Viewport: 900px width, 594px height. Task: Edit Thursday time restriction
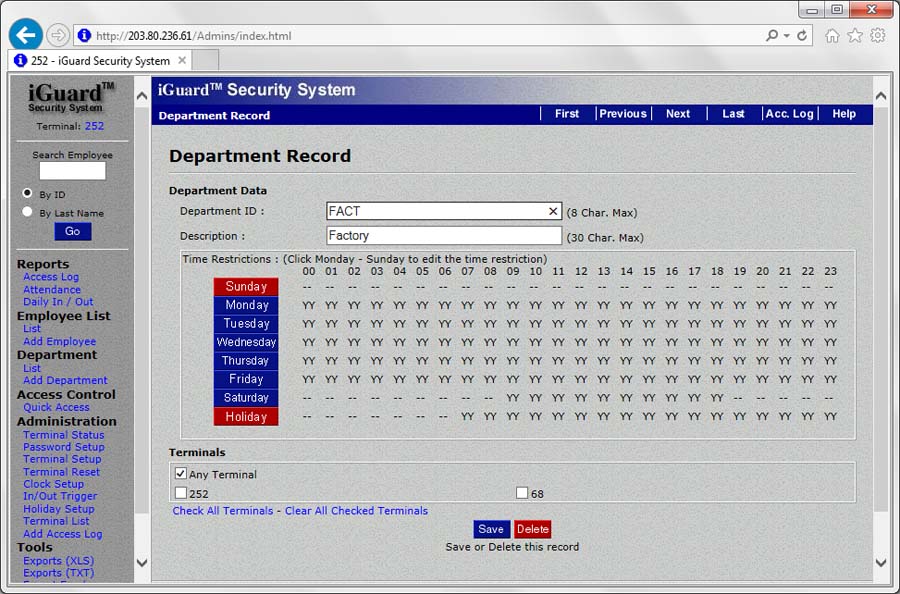tap(246, 360)
